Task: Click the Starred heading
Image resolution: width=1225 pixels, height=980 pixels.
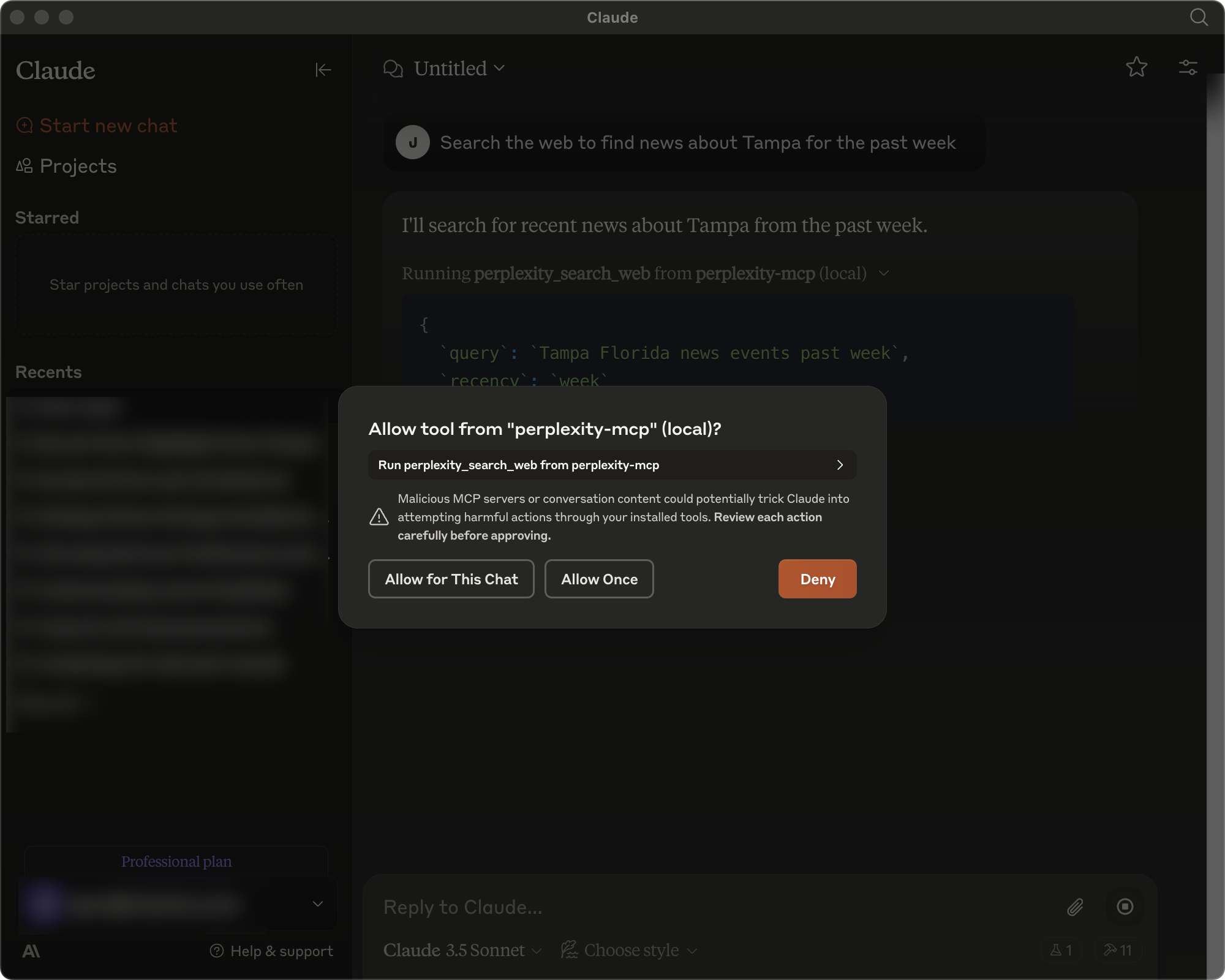Action: click(x=47, y=217)
